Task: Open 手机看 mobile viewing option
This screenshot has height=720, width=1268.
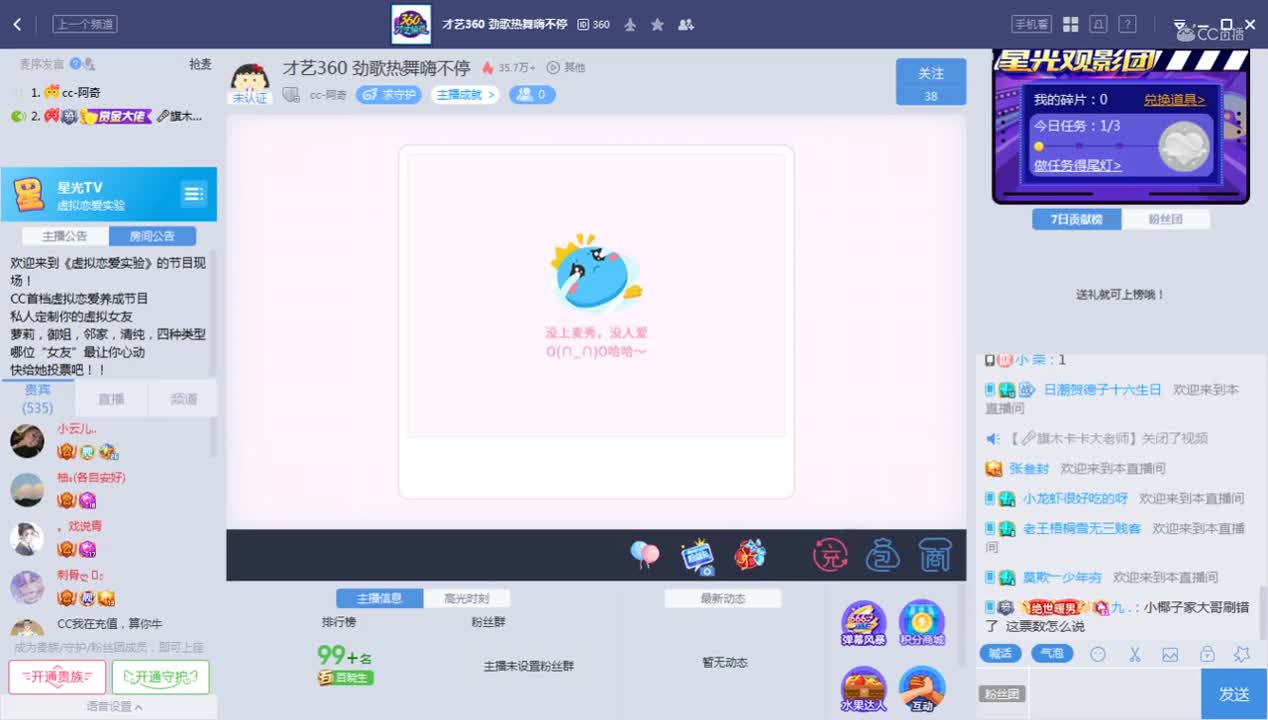Action: 1031,24
